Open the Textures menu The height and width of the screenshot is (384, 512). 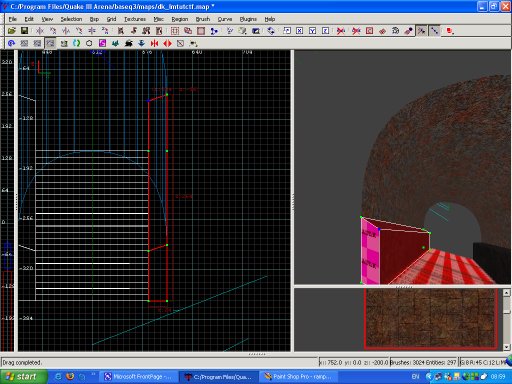[135, 19]
